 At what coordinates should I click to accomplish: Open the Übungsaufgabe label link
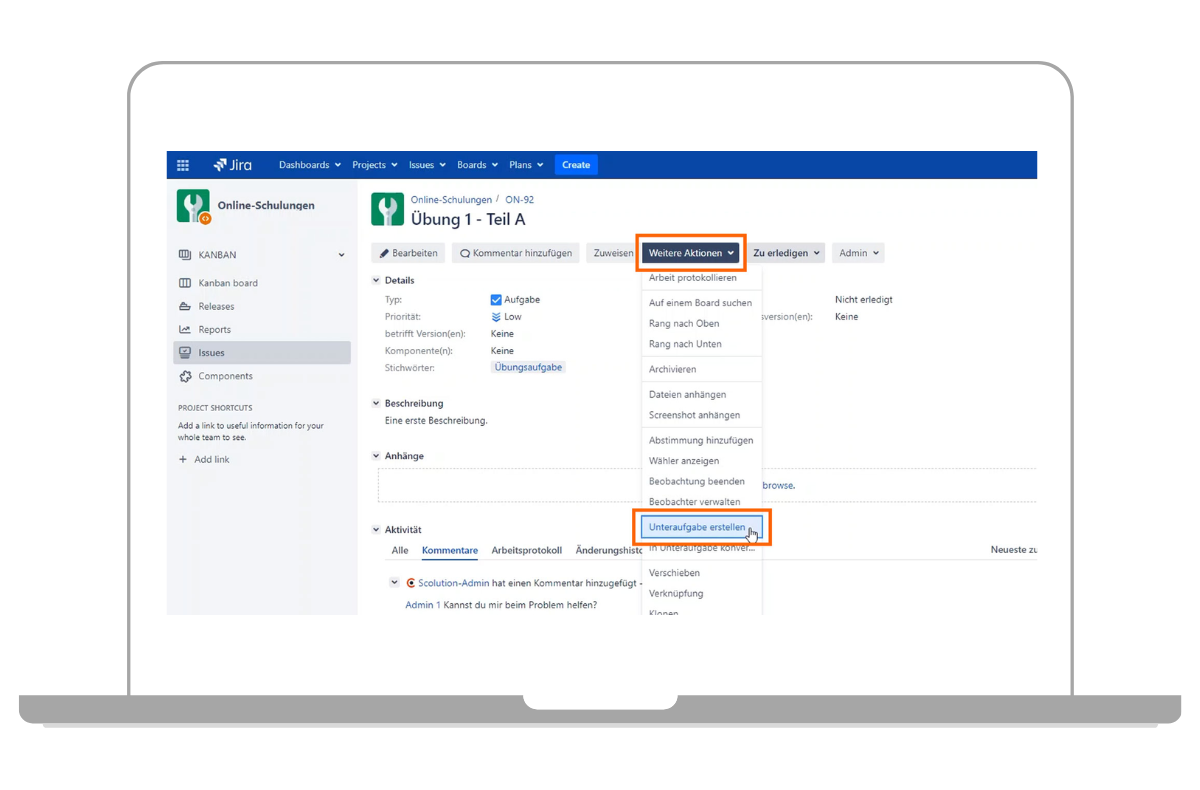(x=529, y=367)
